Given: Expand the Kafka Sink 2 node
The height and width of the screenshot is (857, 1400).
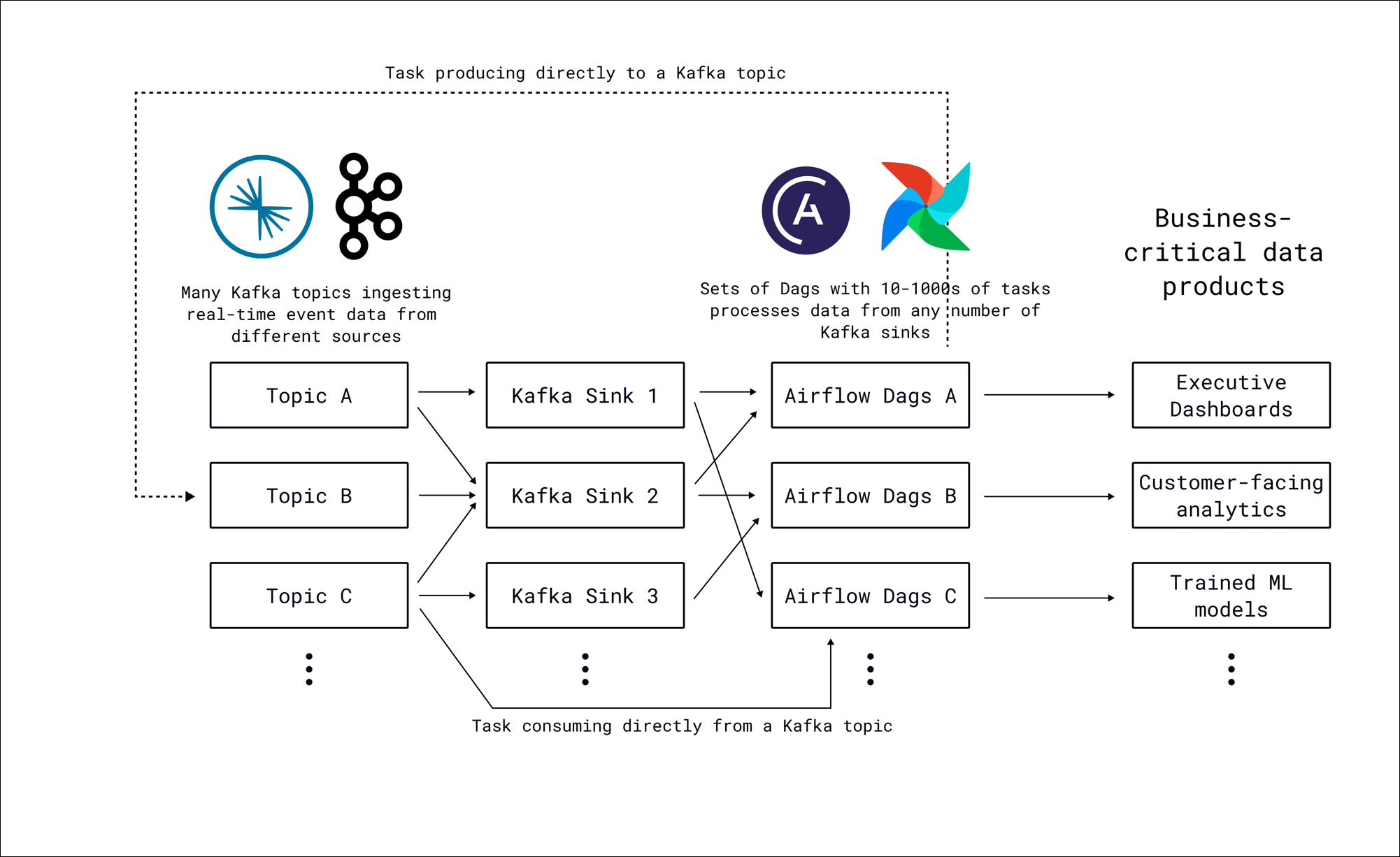Looking at the screenshot, I should pos(585,495).
